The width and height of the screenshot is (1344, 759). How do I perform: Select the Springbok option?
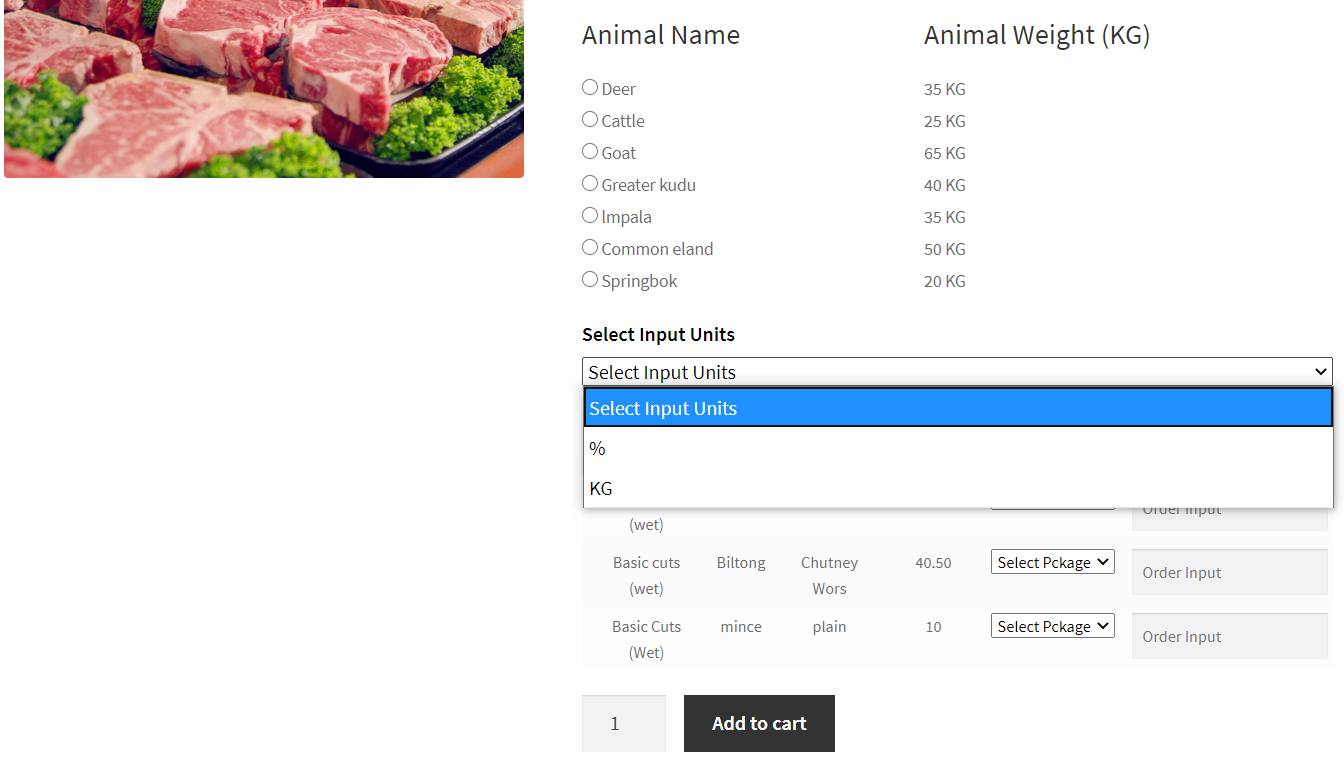point(590,280)
